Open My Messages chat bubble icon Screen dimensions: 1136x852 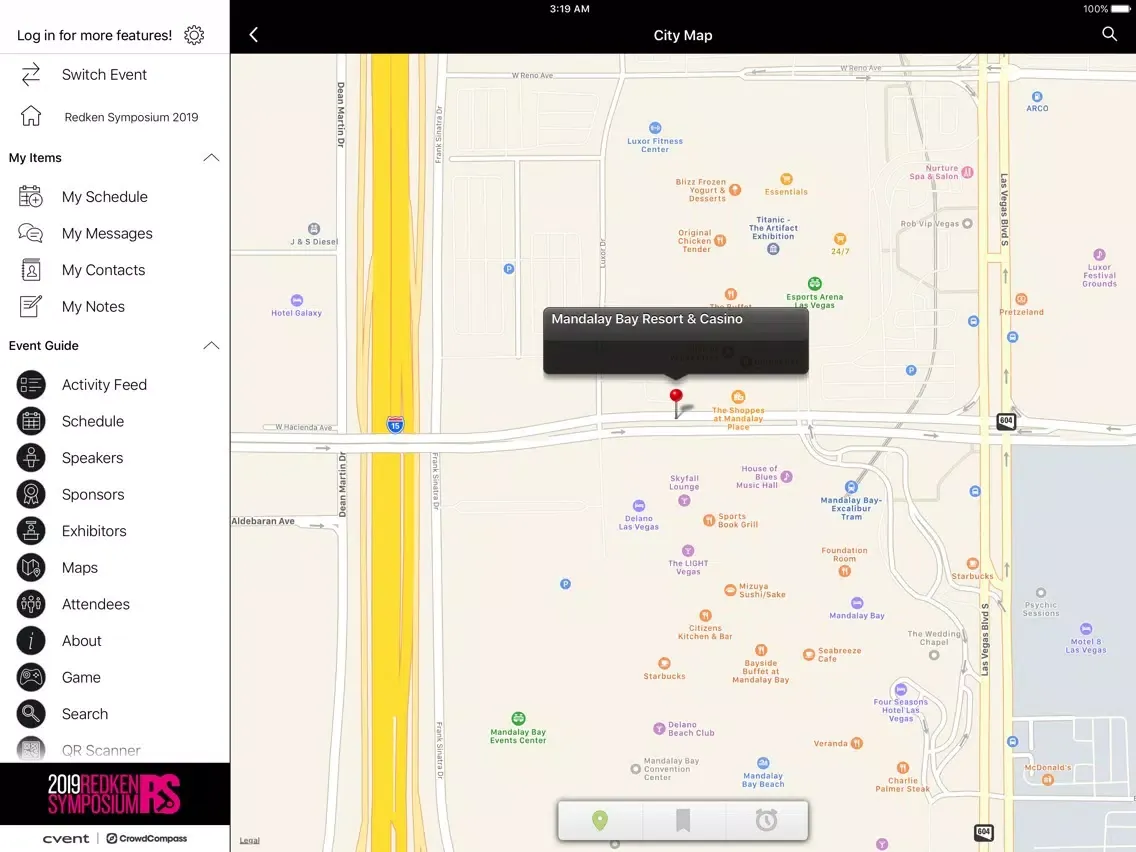tap(30, 233)
